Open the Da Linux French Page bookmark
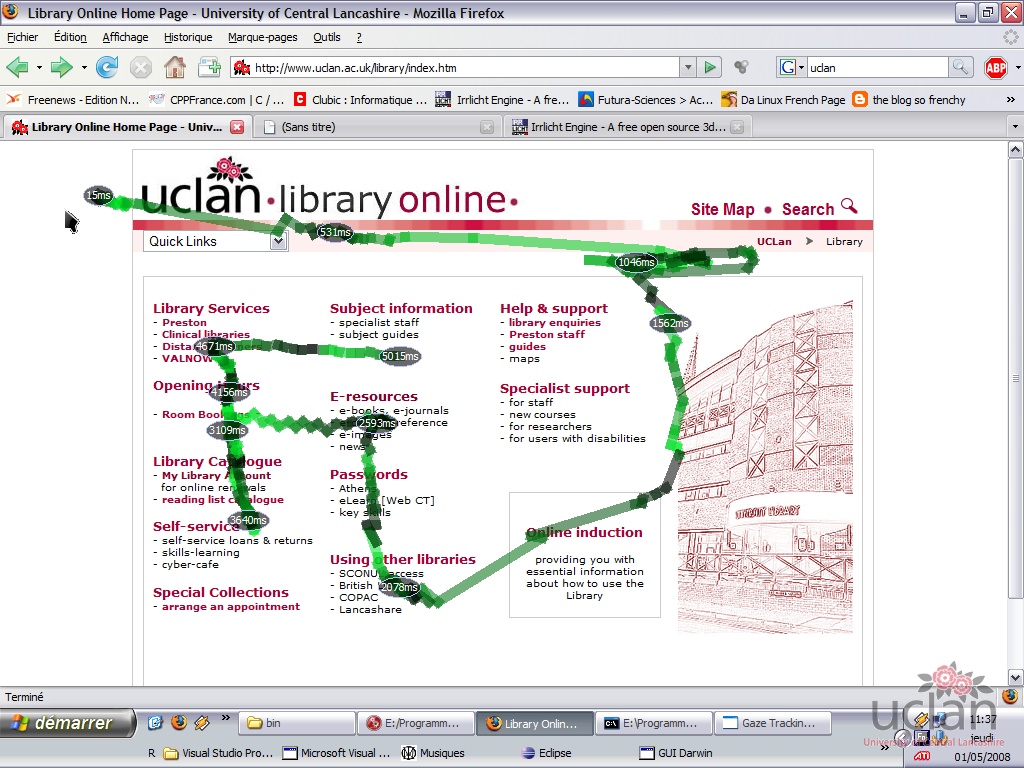 pos(784,99)
